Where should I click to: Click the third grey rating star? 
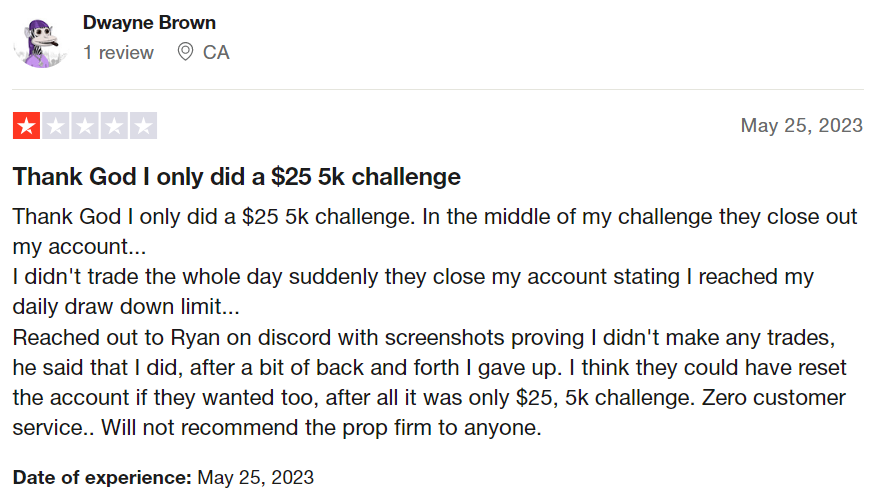tap(85, 126)
